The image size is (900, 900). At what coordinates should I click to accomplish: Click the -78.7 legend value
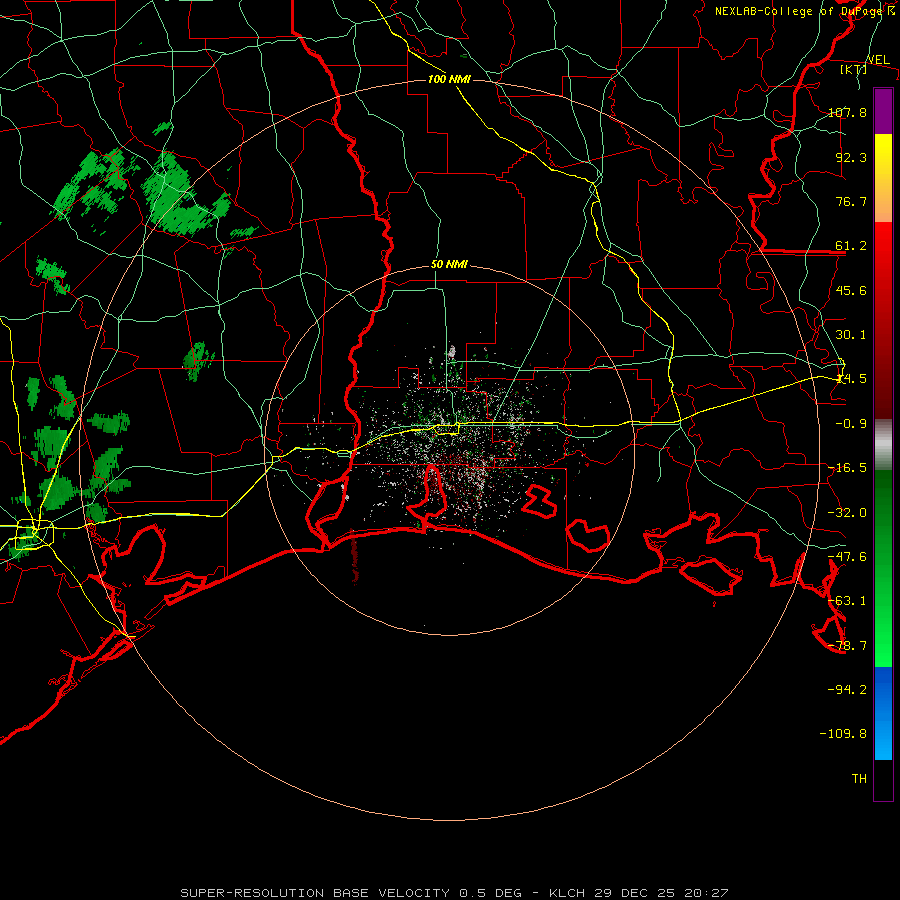tap(847, 646)
